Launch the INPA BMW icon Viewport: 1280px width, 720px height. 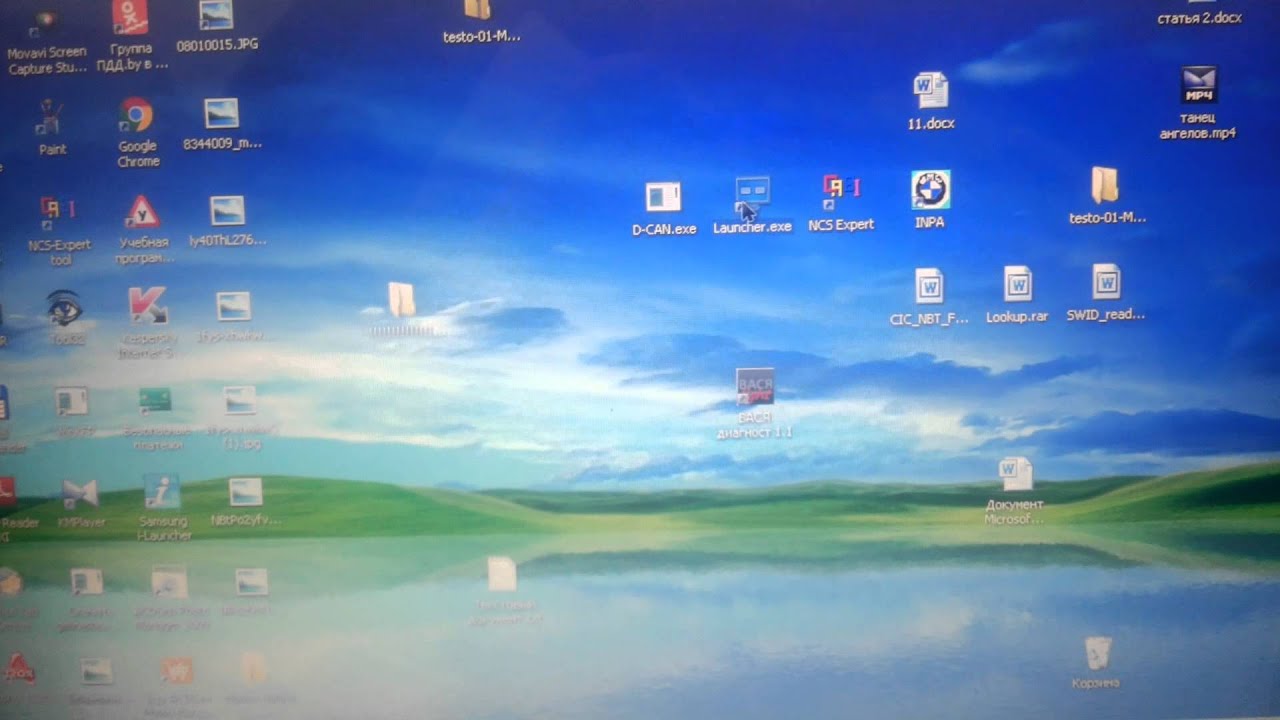(x=930, y=189)
